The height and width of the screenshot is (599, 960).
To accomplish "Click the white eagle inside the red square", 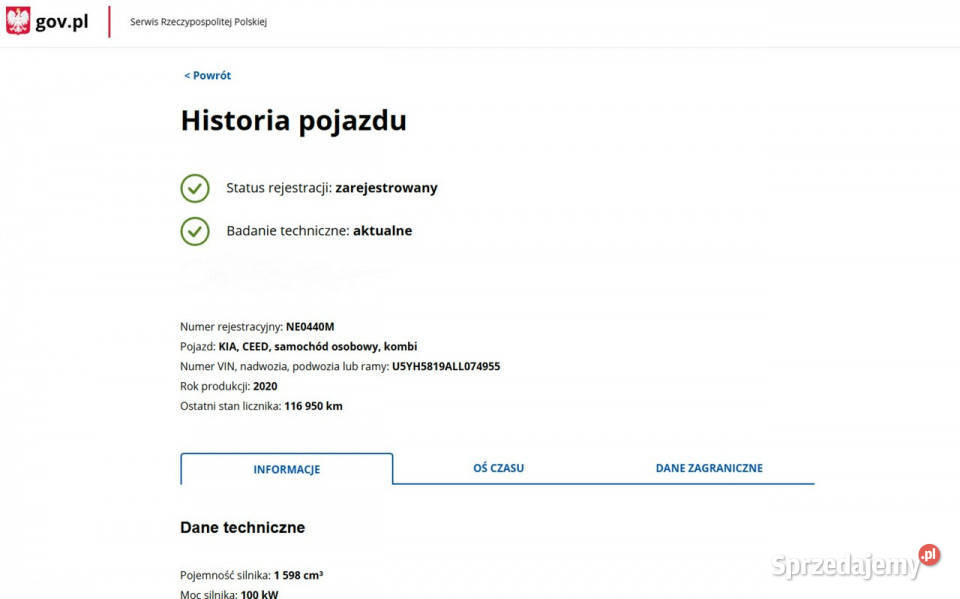I will pos(17,19).
